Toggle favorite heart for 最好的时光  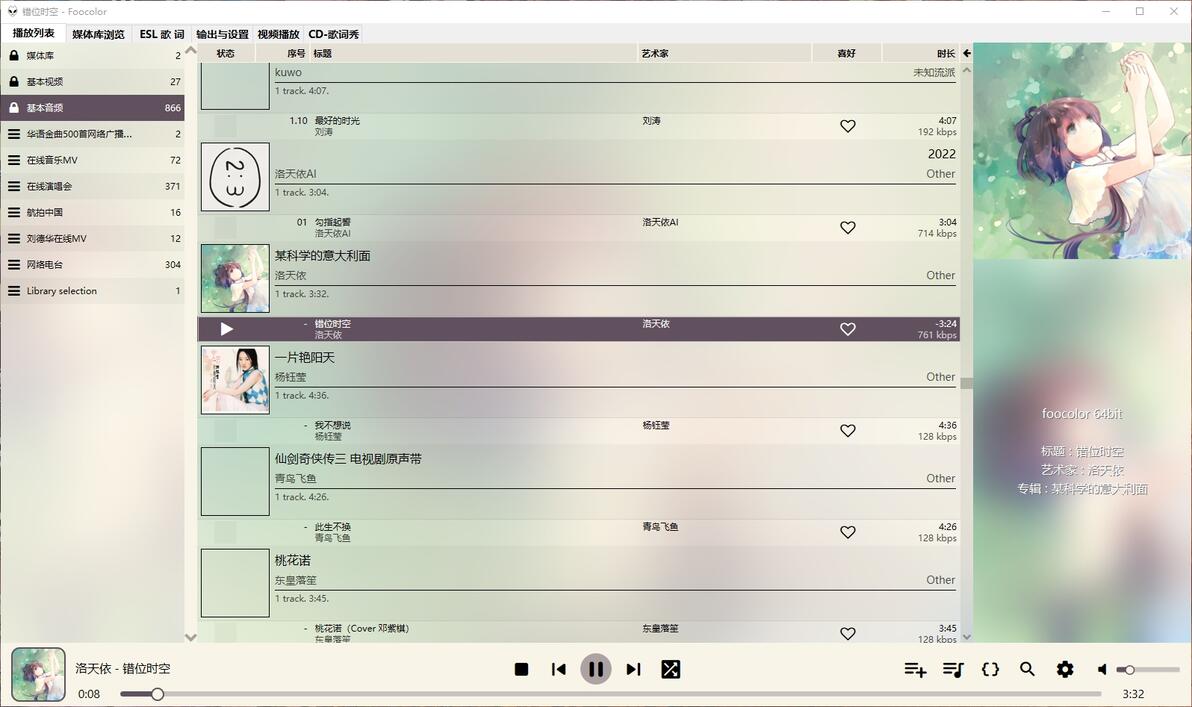pos(848,126)
